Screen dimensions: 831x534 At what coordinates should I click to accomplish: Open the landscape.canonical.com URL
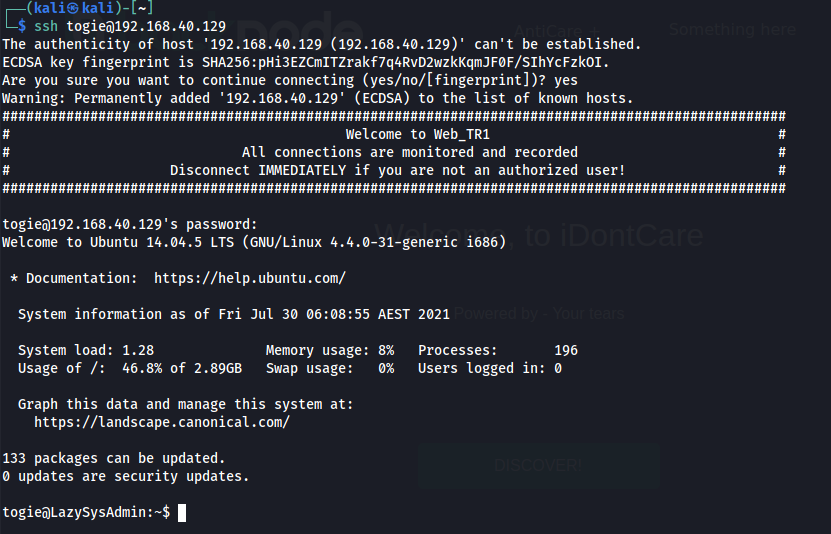point(162,422)
